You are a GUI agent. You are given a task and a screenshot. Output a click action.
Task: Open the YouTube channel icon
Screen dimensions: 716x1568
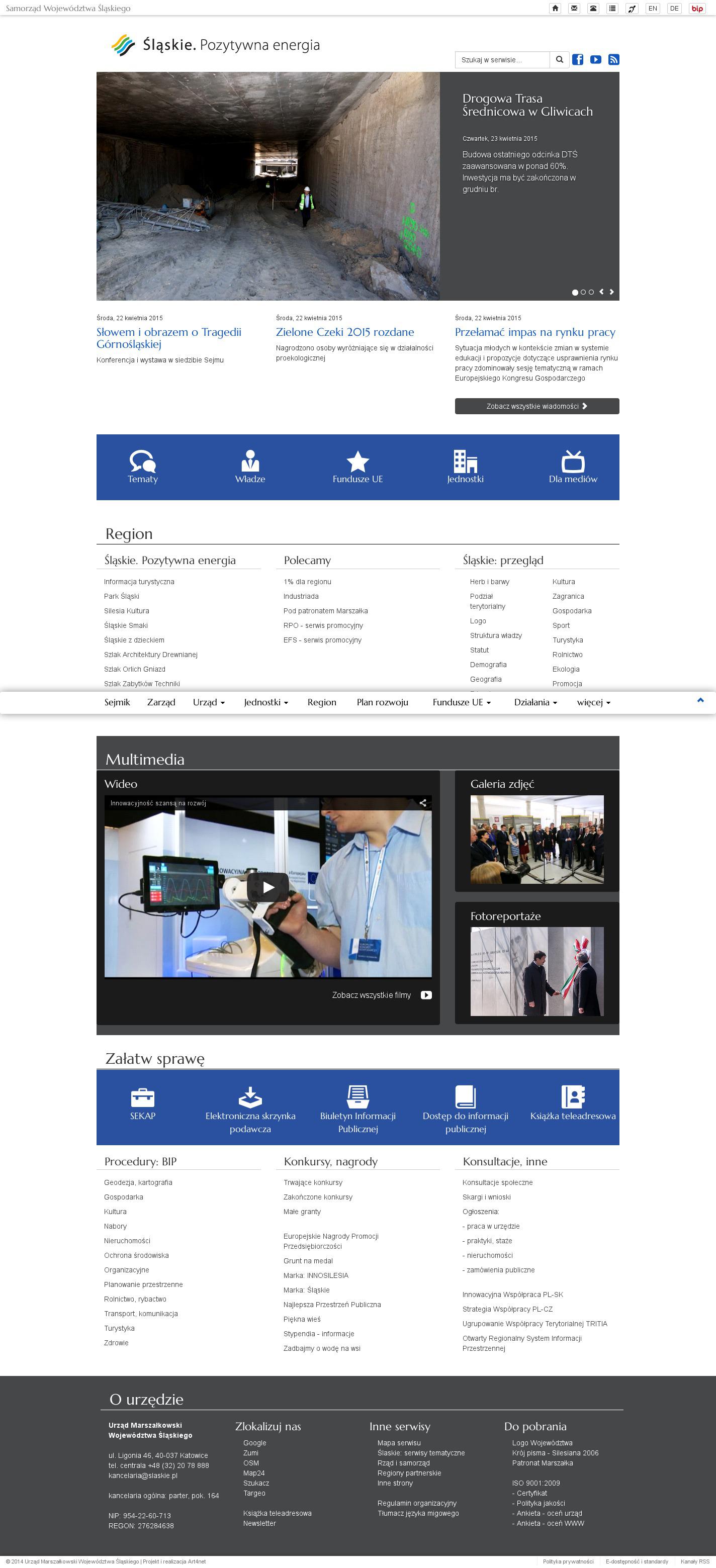click(595, 60)
